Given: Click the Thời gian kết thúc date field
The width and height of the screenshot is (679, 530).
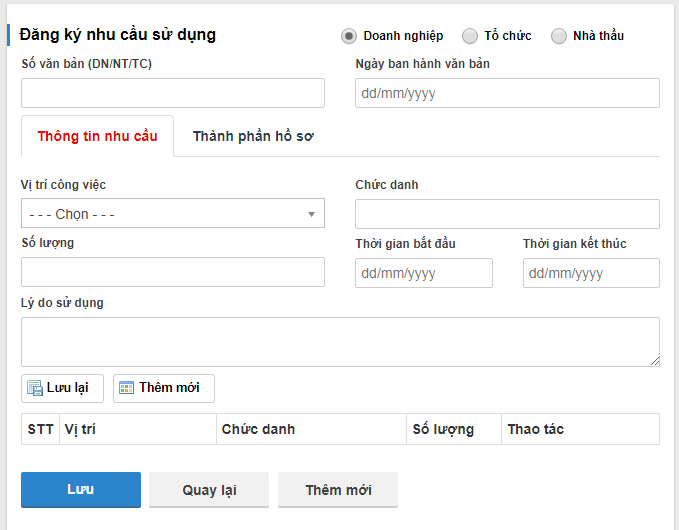Looking at the screenshot, I should coord(591,273).
